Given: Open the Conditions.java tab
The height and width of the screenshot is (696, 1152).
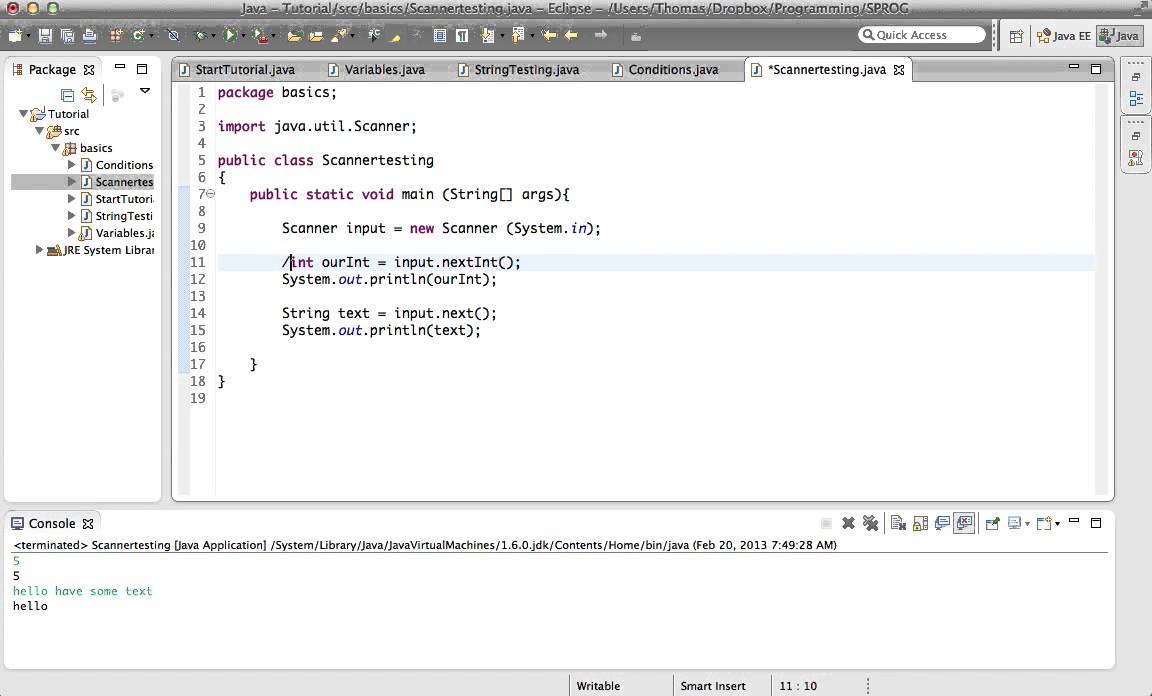Looking at the screenshot, I should 665,70.
